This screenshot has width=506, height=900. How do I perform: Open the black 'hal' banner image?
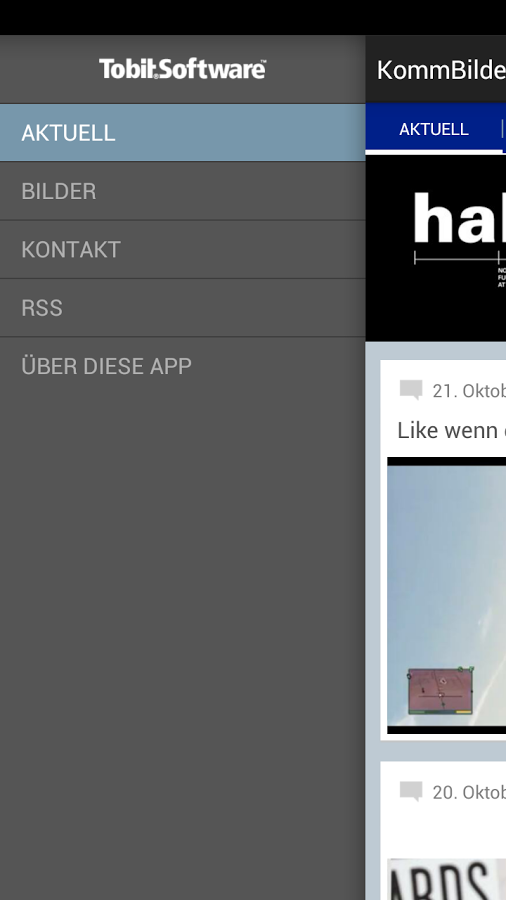[x=436, y=248]
